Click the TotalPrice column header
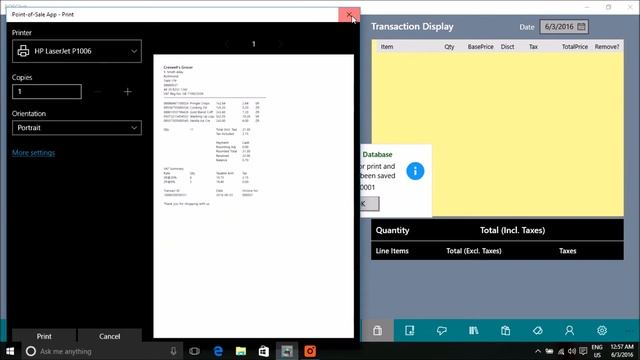The image size is (640, 360). pos(575,47)
